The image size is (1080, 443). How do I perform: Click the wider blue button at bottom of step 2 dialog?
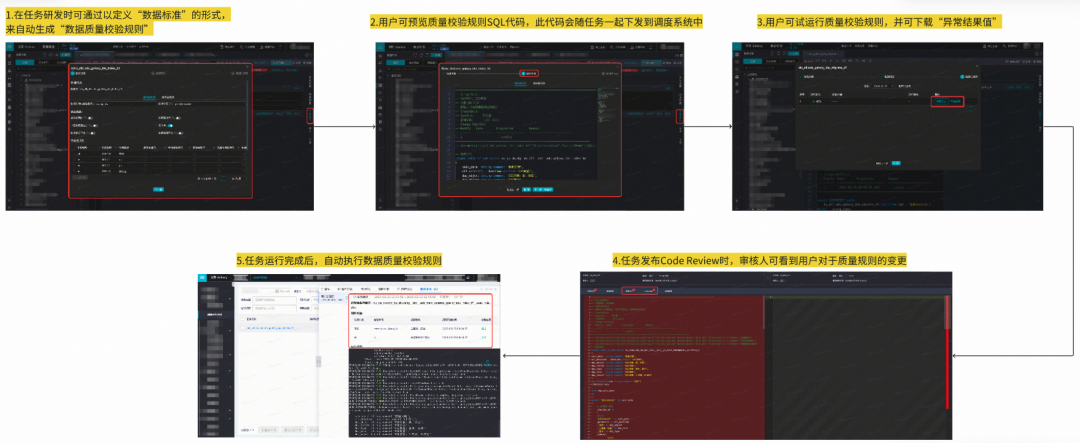tap(544, 189)
